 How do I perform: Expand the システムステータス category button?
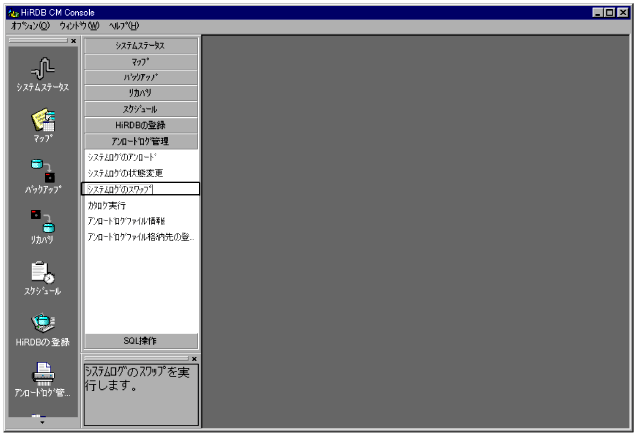pyautogui.click(x=141, y=45)
